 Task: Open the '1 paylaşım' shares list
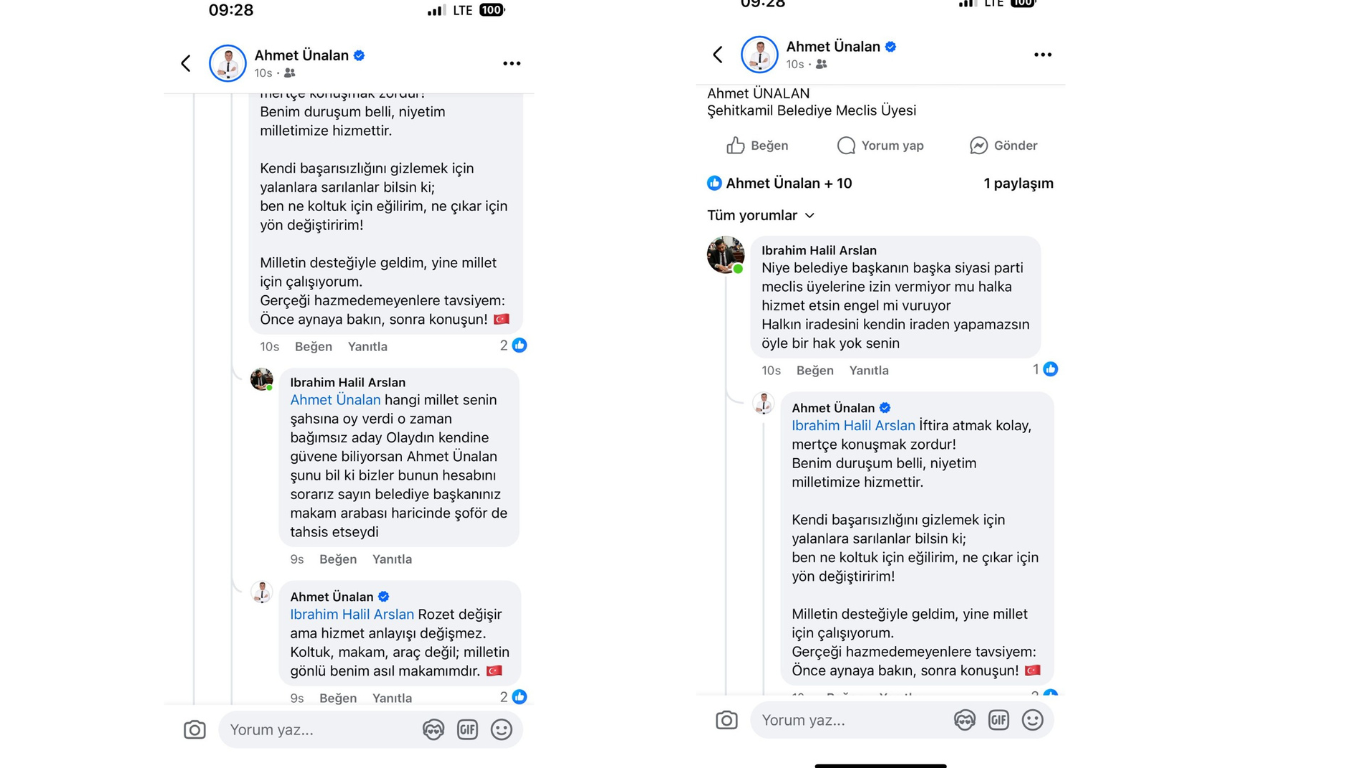pos(1018,183)
